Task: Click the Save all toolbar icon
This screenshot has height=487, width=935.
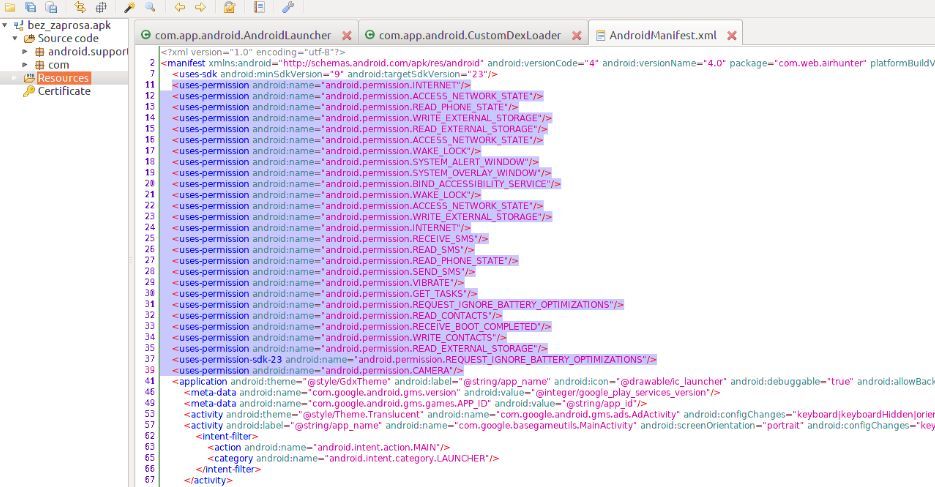Action: (x=30, y=7)
